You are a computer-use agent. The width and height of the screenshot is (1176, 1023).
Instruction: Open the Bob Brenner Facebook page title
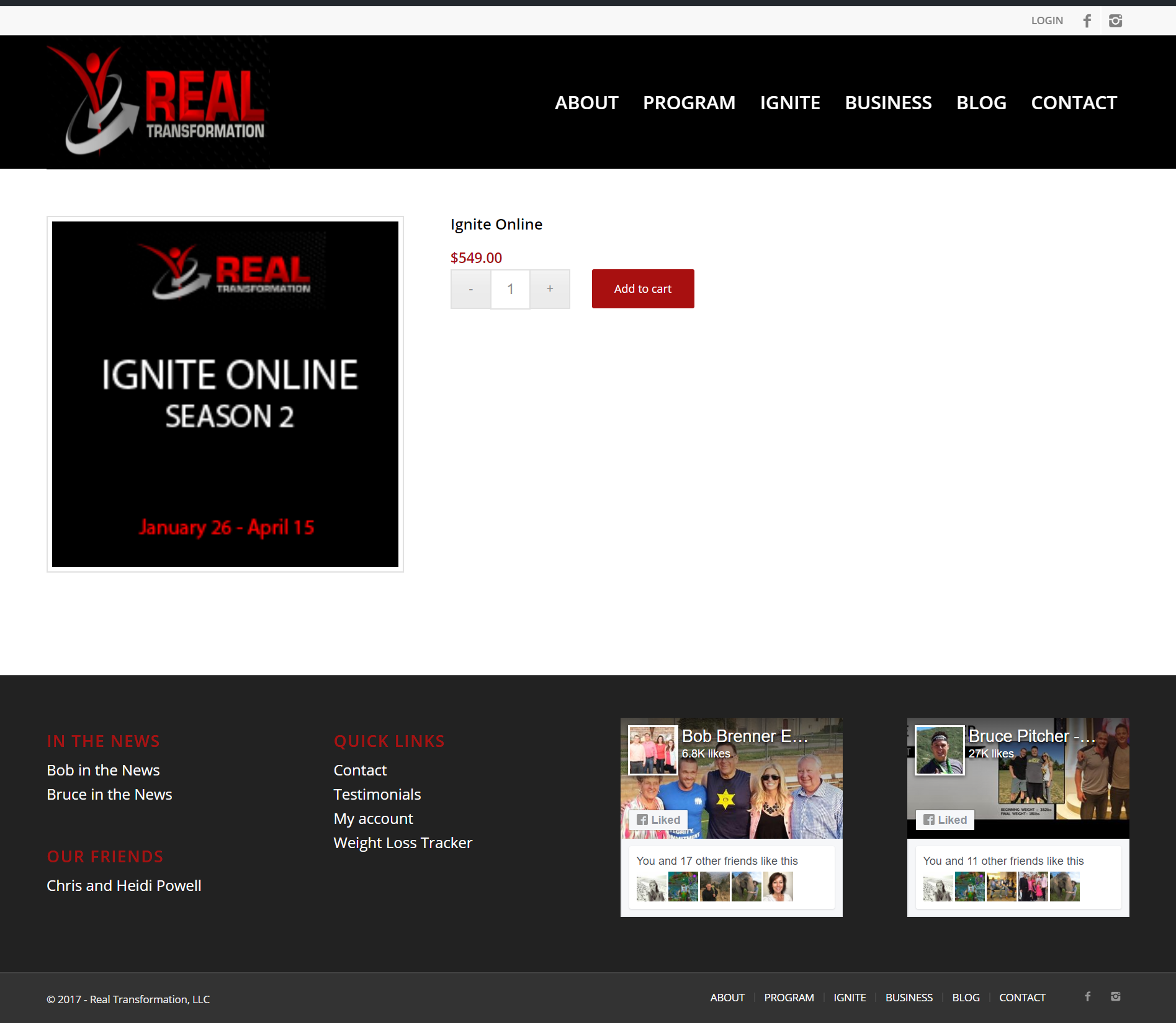coord(745,736)
